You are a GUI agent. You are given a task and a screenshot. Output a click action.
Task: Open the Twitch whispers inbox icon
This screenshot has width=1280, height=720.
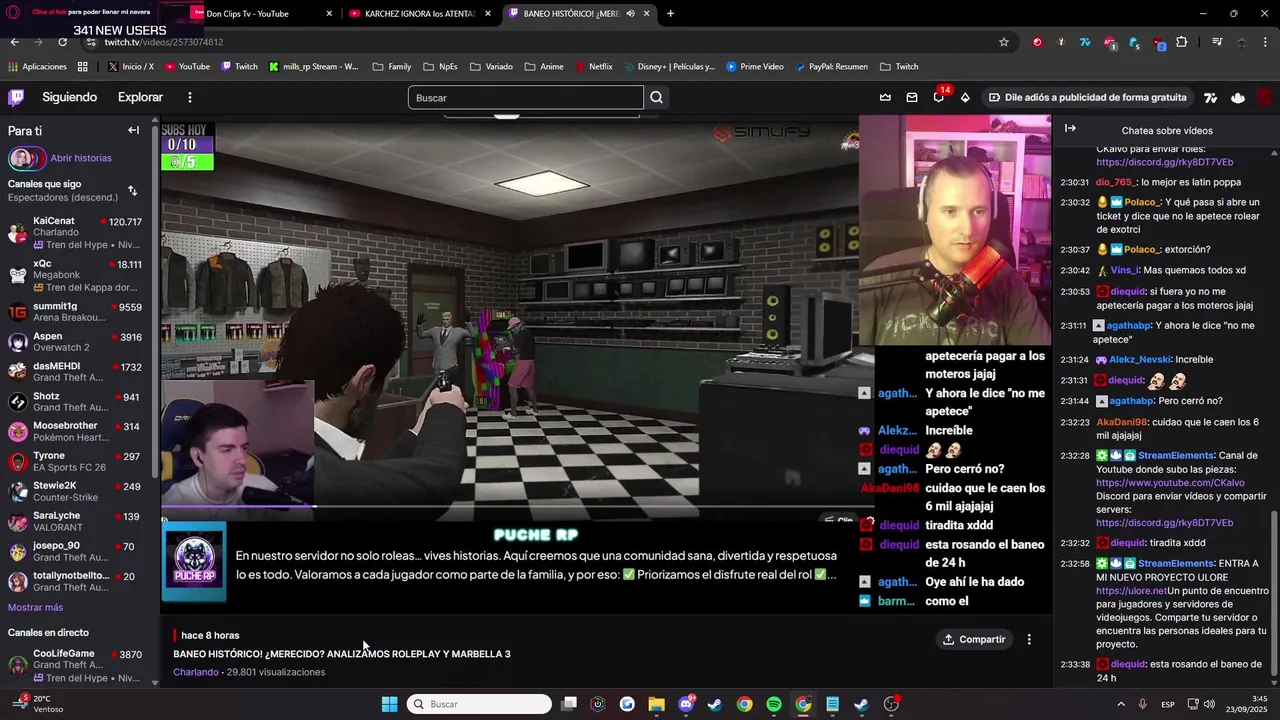912,97
